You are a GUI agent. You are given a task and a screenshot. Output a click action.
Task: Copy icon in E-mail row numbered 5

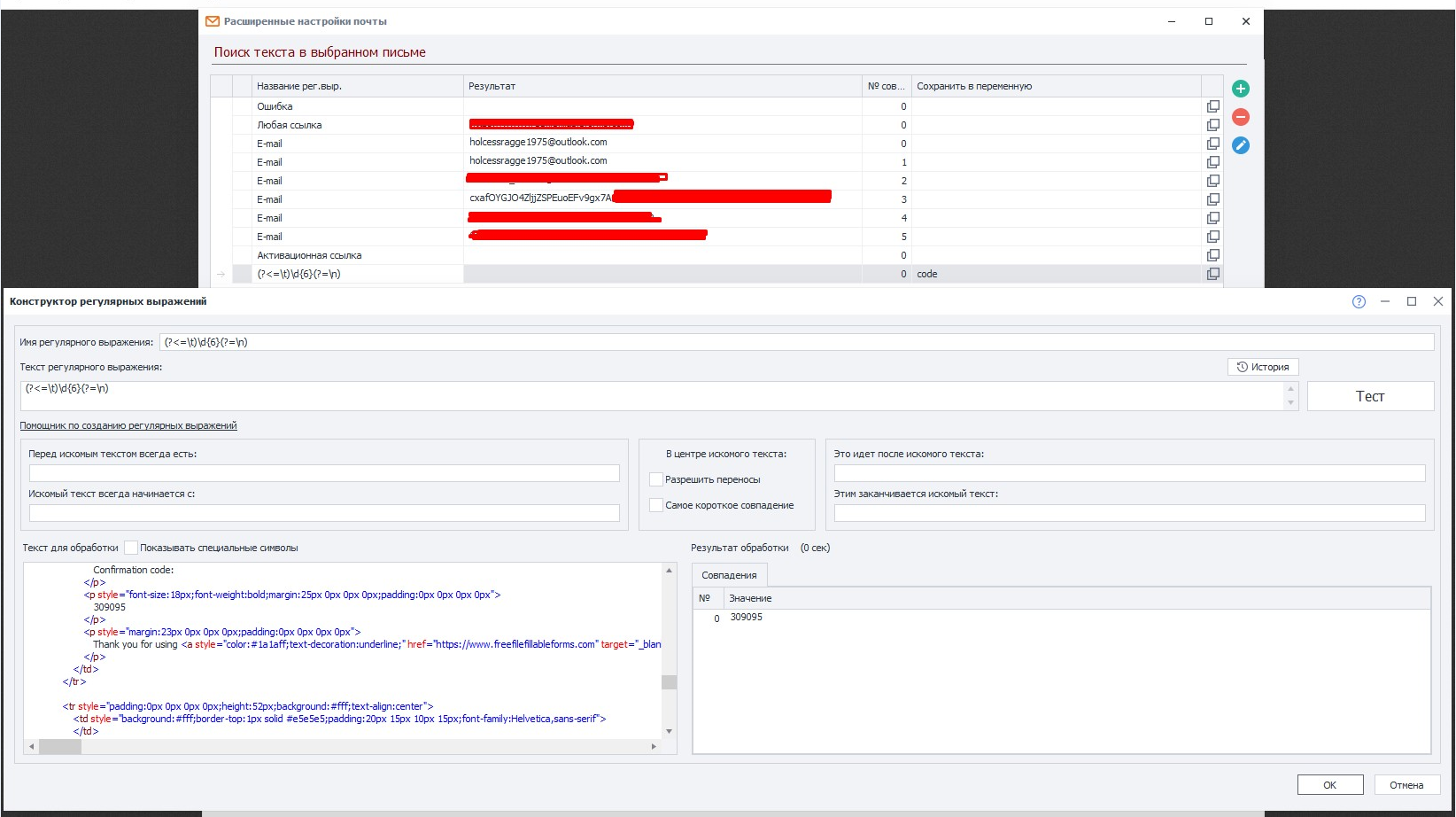tap(1213, 237)
